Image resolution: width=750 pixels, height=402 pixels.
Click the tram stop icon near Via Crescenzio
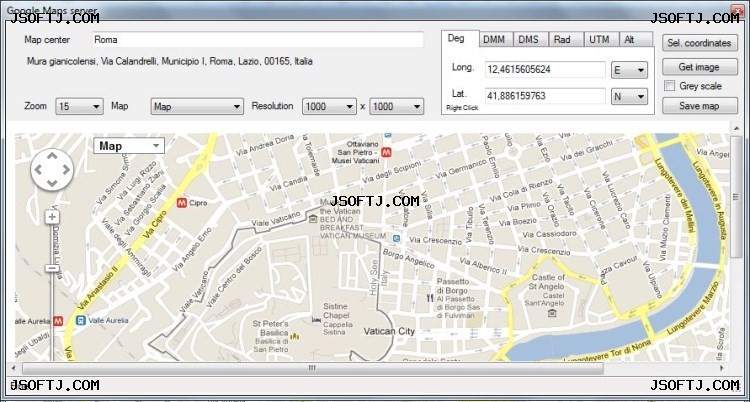click(x=396, y=238)
